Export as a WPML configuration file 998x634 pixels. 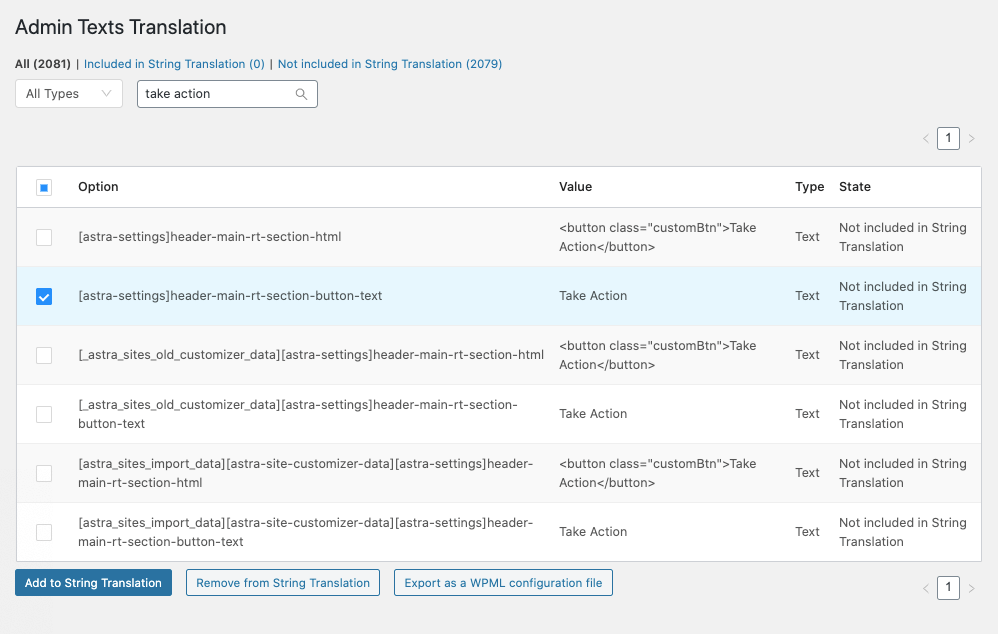503,582
